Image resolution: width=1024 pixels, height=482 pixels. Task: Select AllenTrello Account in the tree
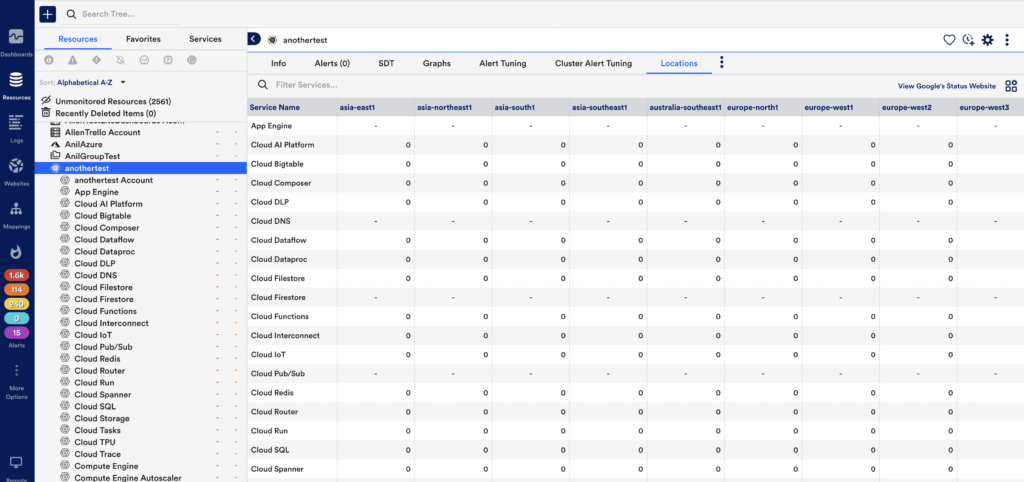click(103, 133)
